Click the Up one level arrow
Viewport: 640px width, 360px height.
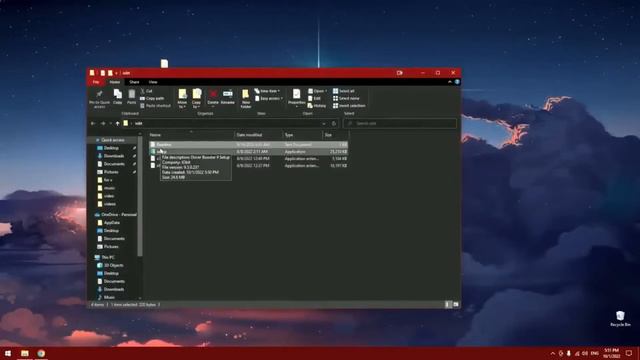[x=118, y=123]
